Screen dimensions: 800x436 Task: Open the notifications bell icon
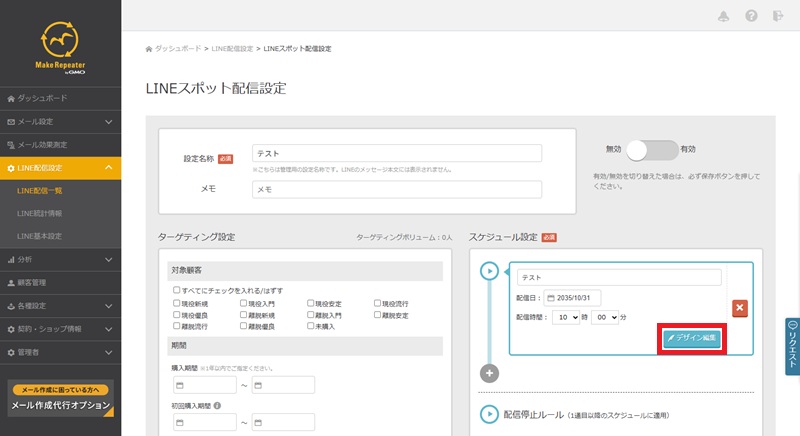723,16
